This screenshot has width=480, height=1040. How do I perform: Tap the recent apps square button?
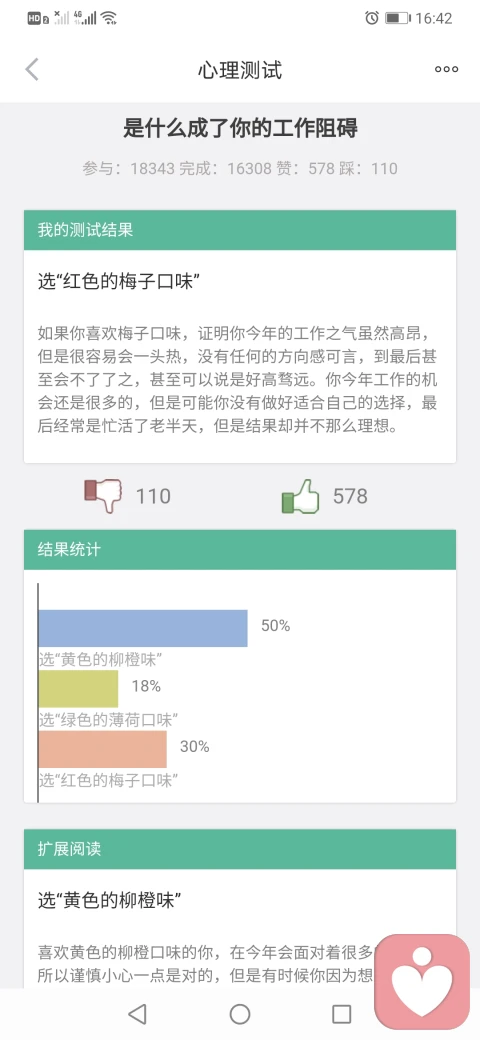tap(341, 1013)
